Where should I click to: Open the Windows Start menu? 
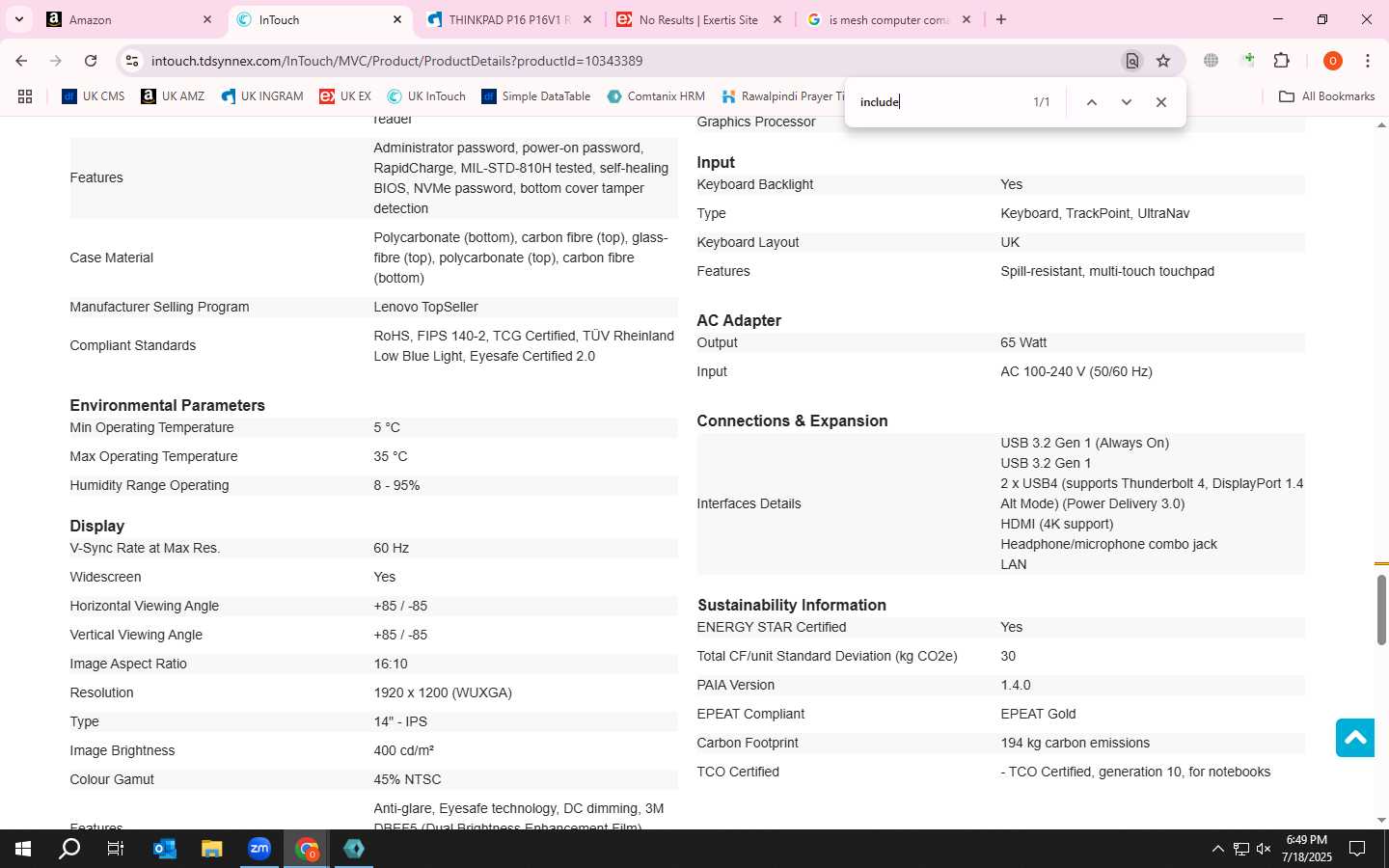pos(23,849)
